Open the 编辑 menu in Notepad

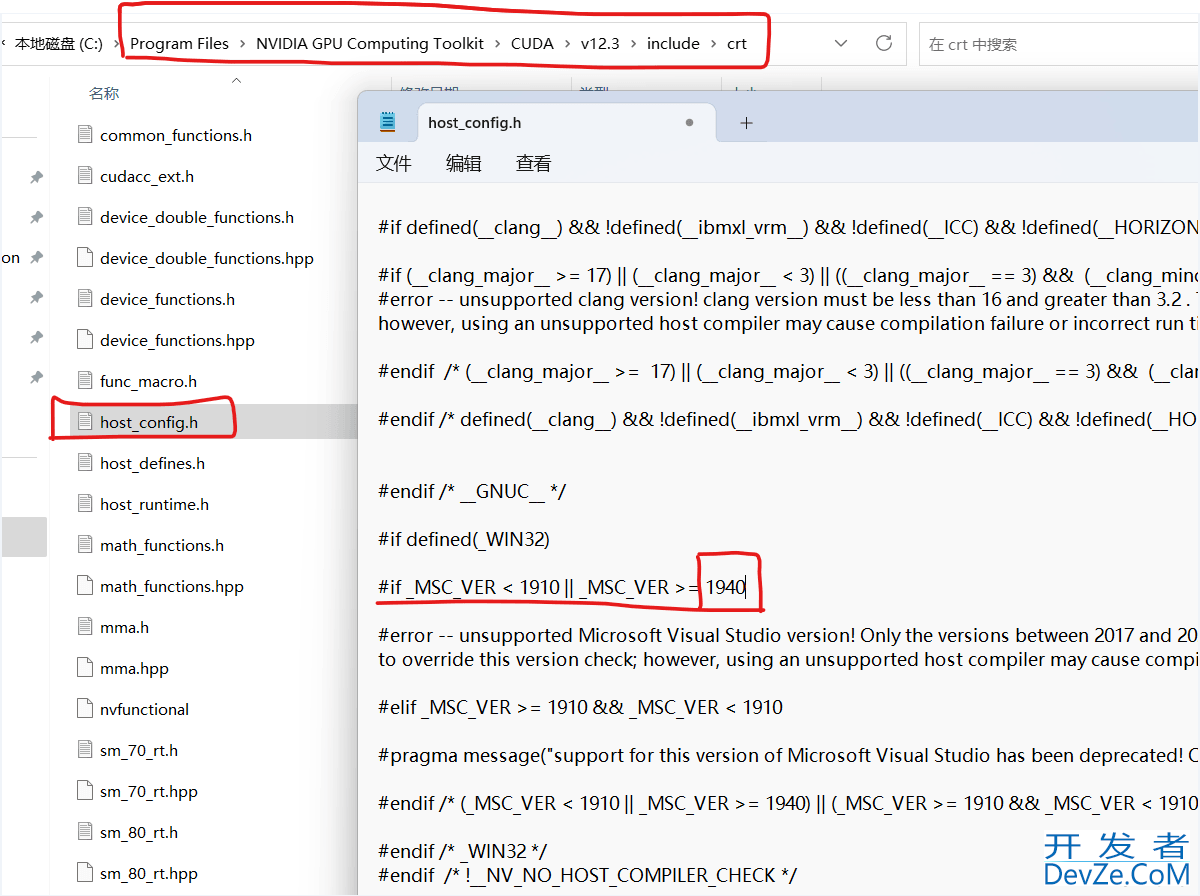pos(463,164)
